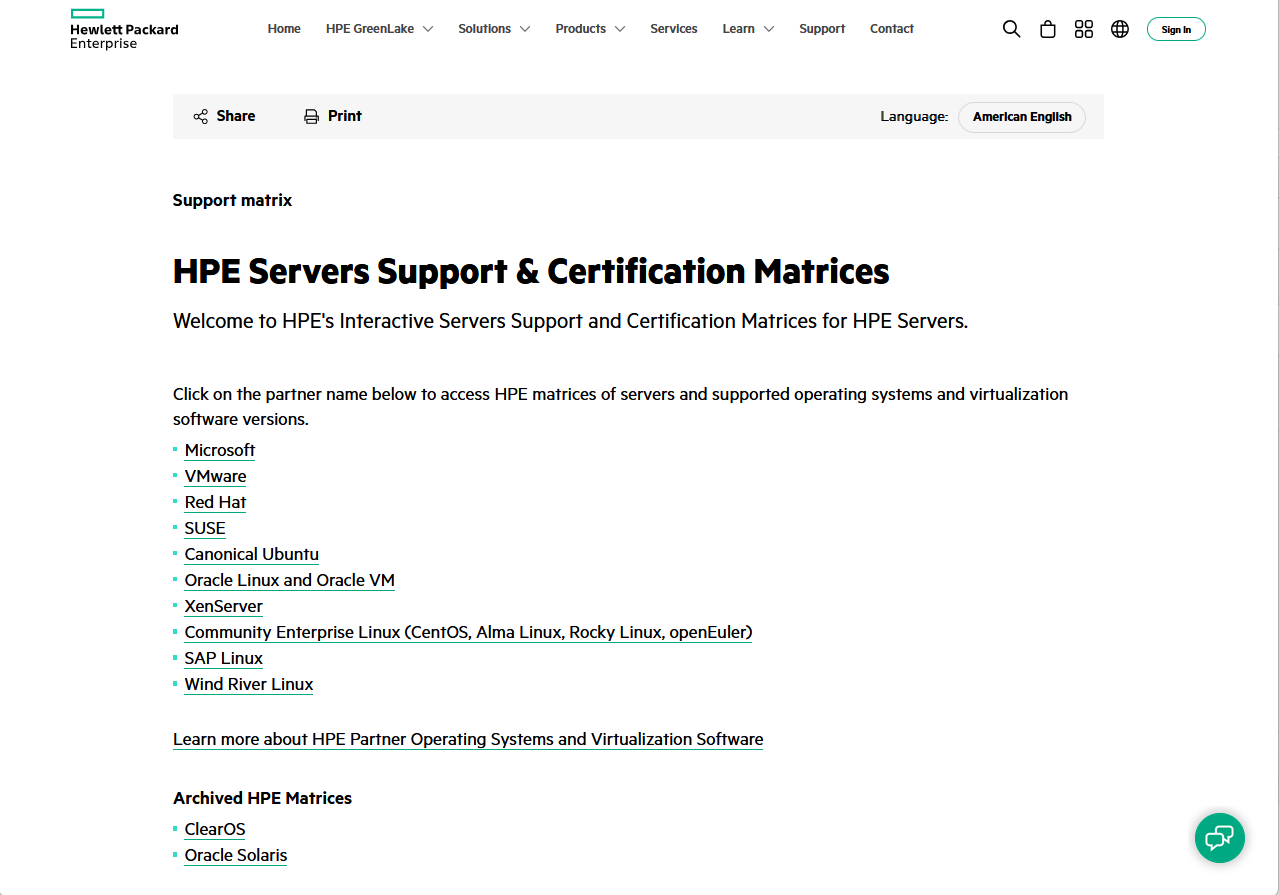
Task: Open the Wind River Linux link
Action: point(249,684)
